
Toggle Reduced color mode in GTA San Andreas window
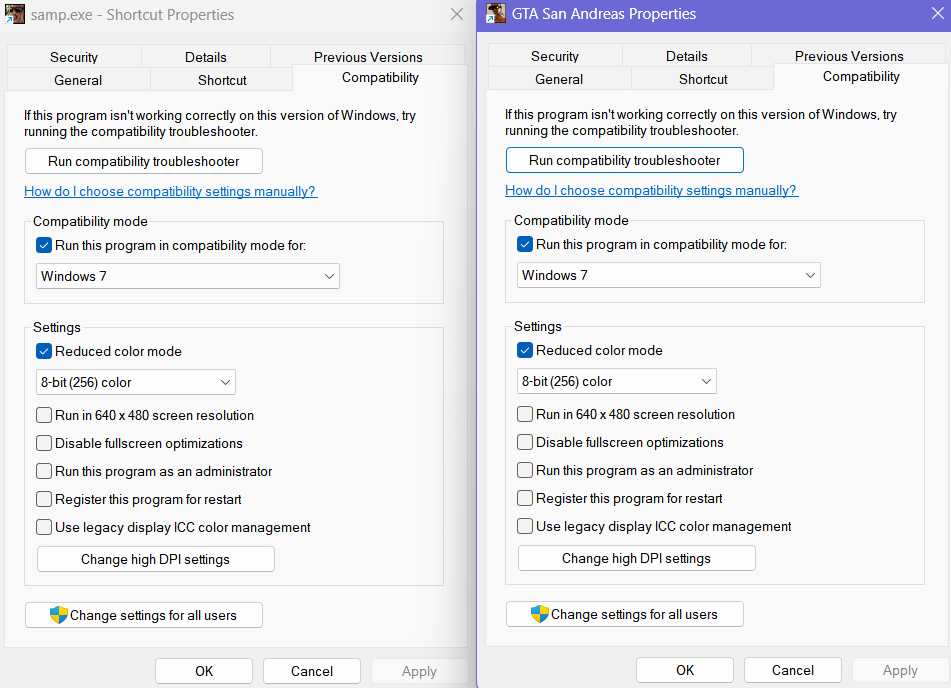pyautogui.click(x=525, y=350)
